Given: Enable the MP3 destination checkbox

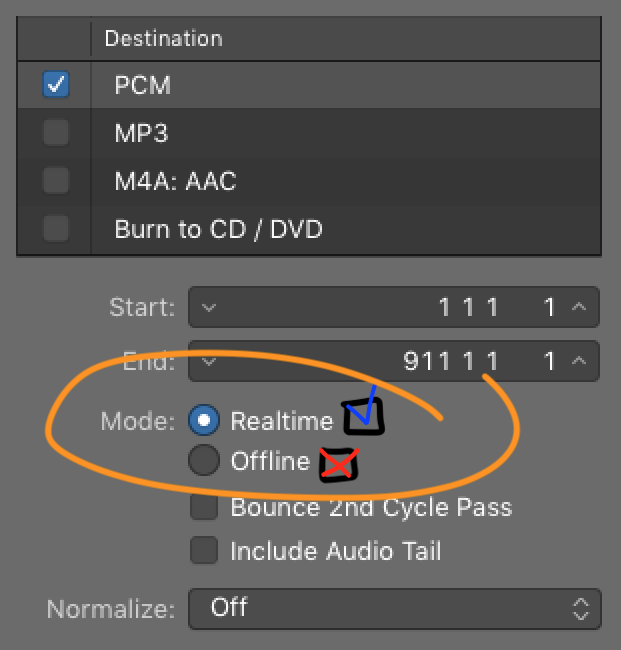Looking at the screenshot, I should 55,132.
